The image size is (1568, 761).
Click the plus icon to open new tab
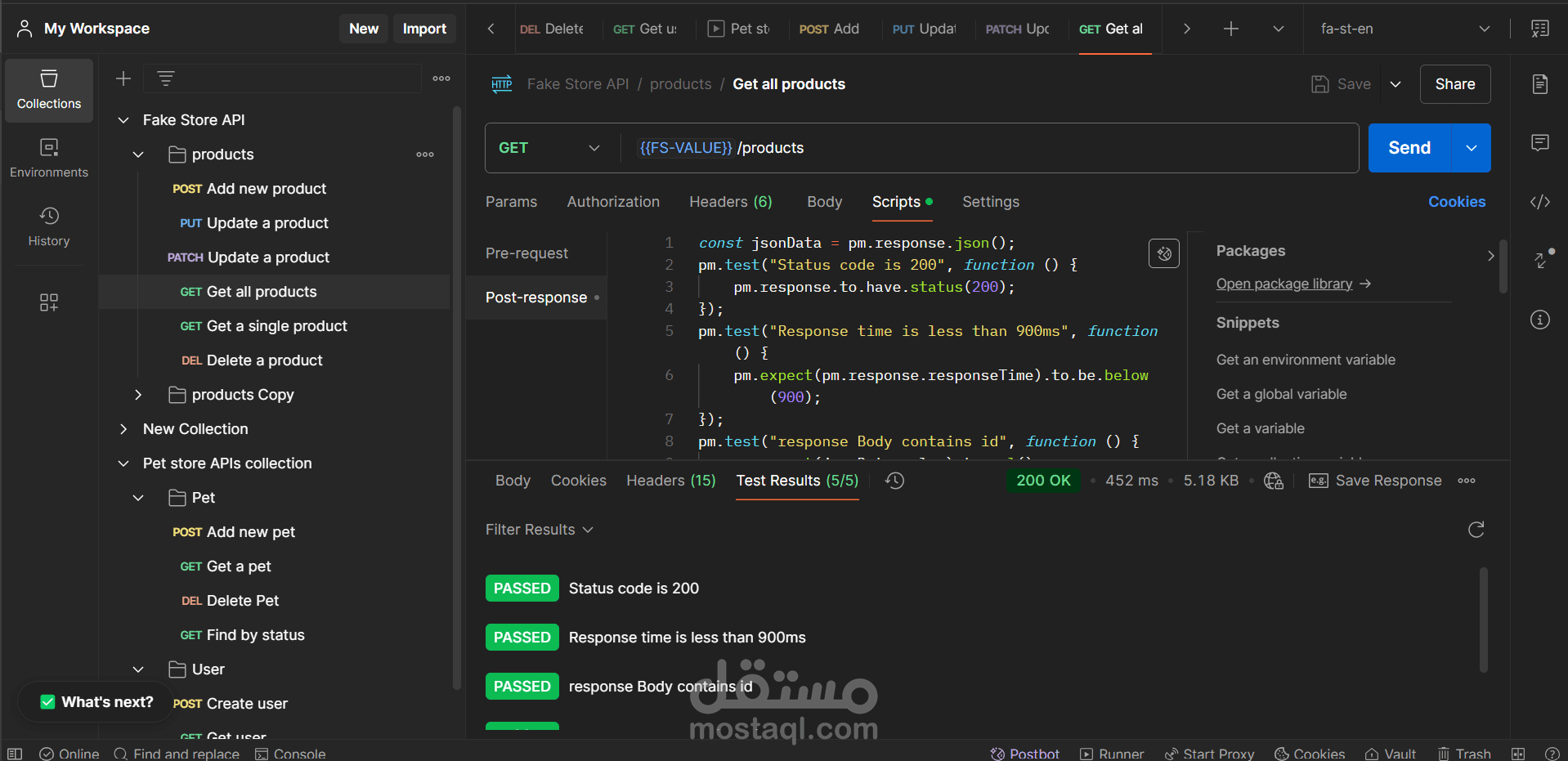[1231, 29]
